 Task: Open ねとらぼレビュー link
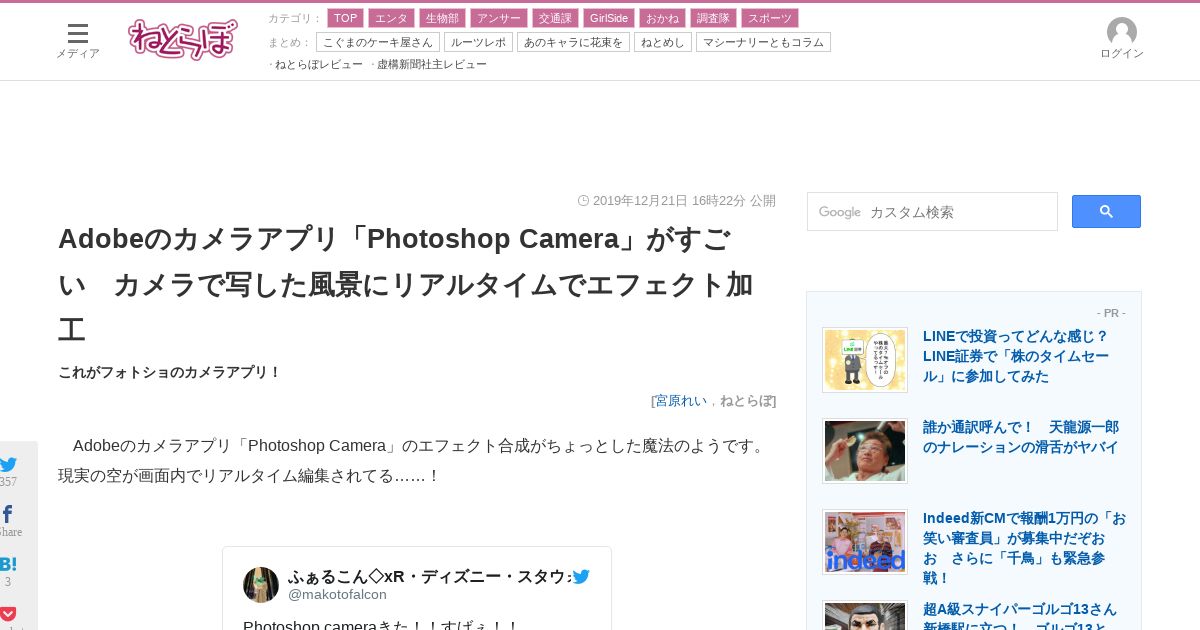318,64
